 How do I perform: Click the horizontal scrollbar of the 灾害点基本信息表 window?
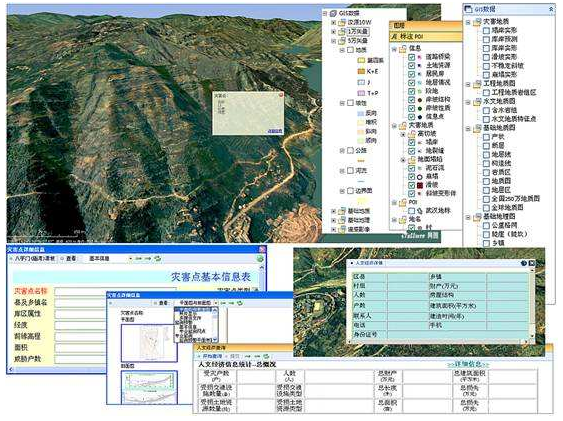click(57, 369)
